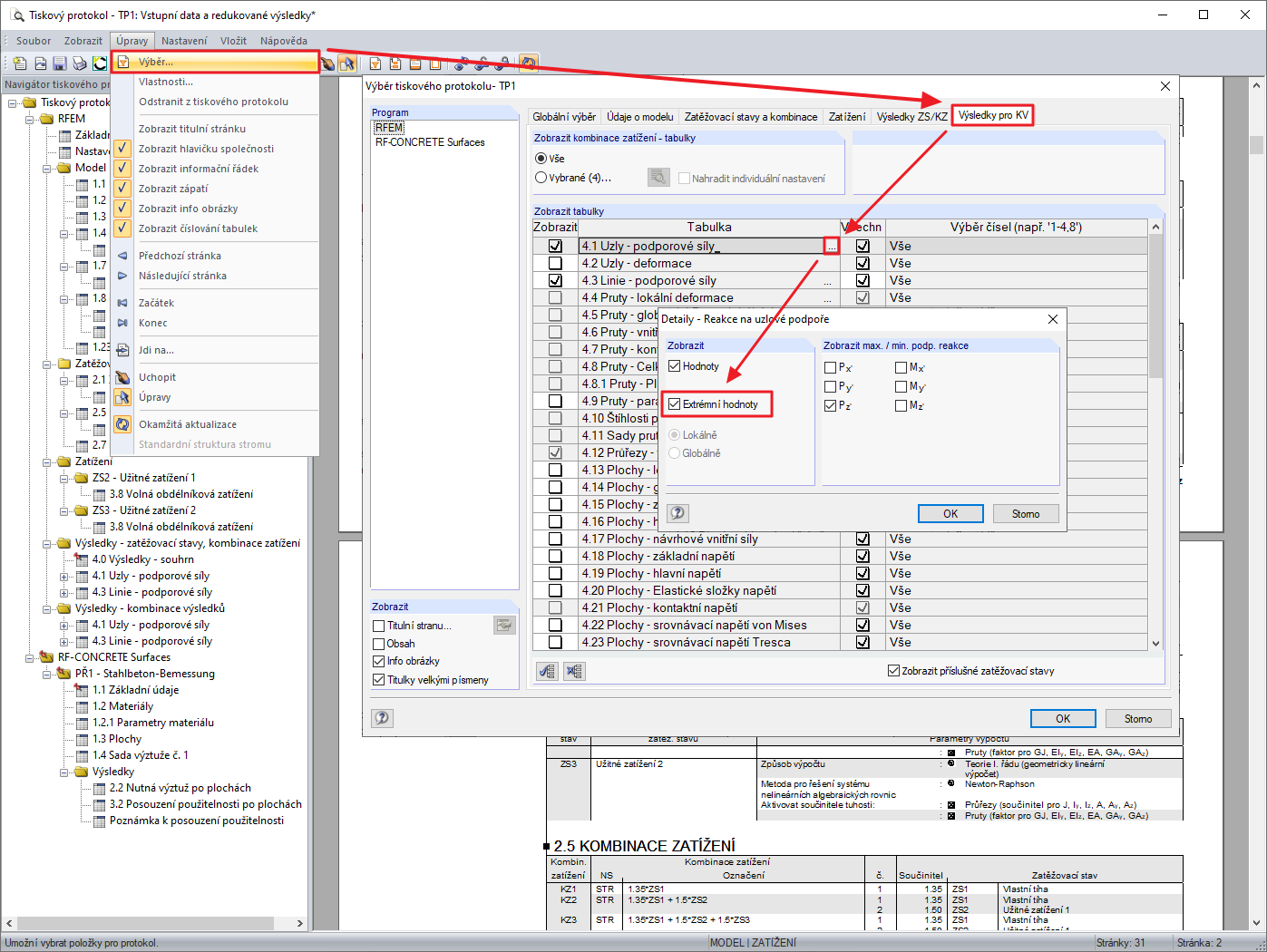The height and width of the screenshot is (952, 1267).
Task: Click the arrow-cursor edit mode toolbar icon
Action: click(346, 63)
